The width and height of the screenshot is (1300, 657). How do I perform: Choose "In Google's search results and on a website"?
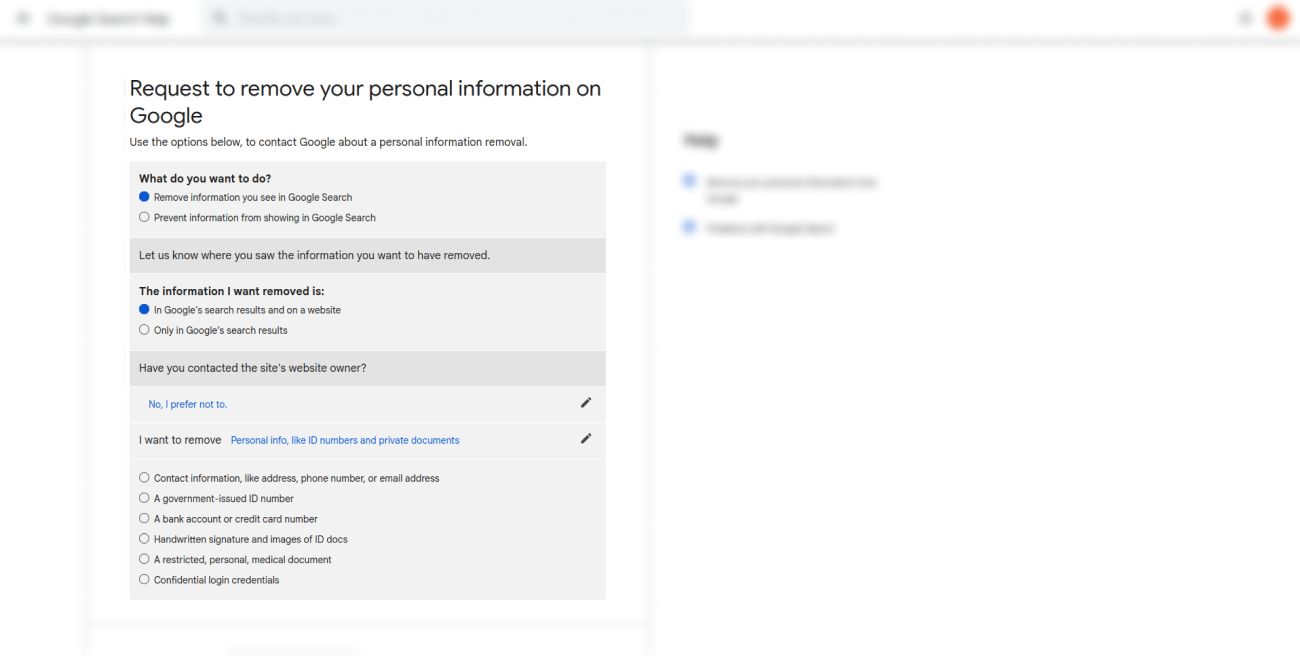pyautogui.click(x=145, y=310)
